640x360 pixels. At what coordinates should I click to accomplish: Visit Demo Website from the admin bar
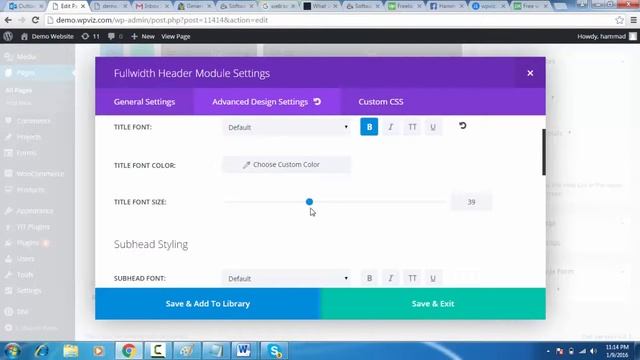47,36
